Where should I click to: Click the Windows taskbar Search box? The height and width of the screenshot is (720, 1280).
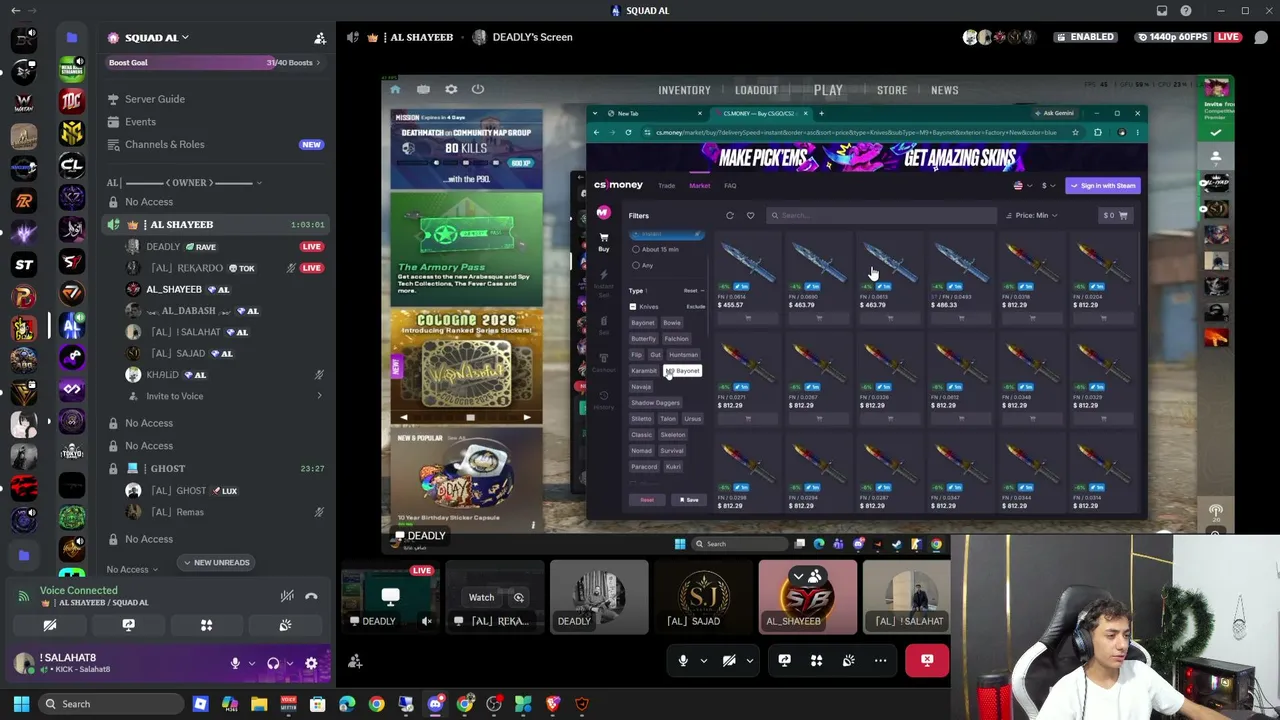point(112,704)
